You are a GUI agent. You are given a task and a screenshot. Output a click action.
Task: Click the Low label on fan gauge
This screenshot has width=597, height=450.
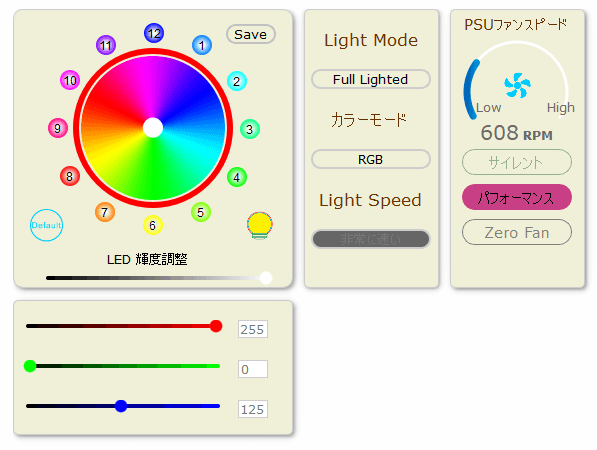pos(488,108)
